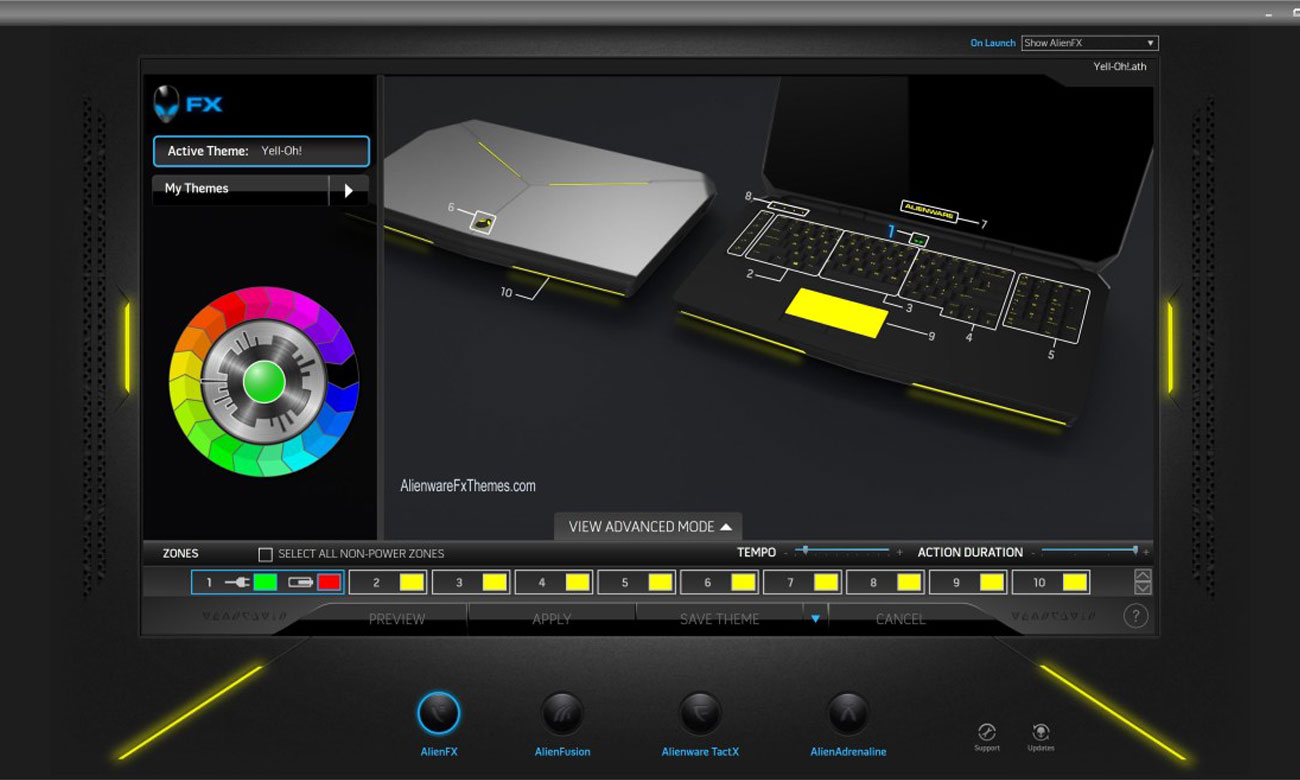Click zone 1 green color swatch
Screen dimensions: 1300x780
(x=265, y=582)
